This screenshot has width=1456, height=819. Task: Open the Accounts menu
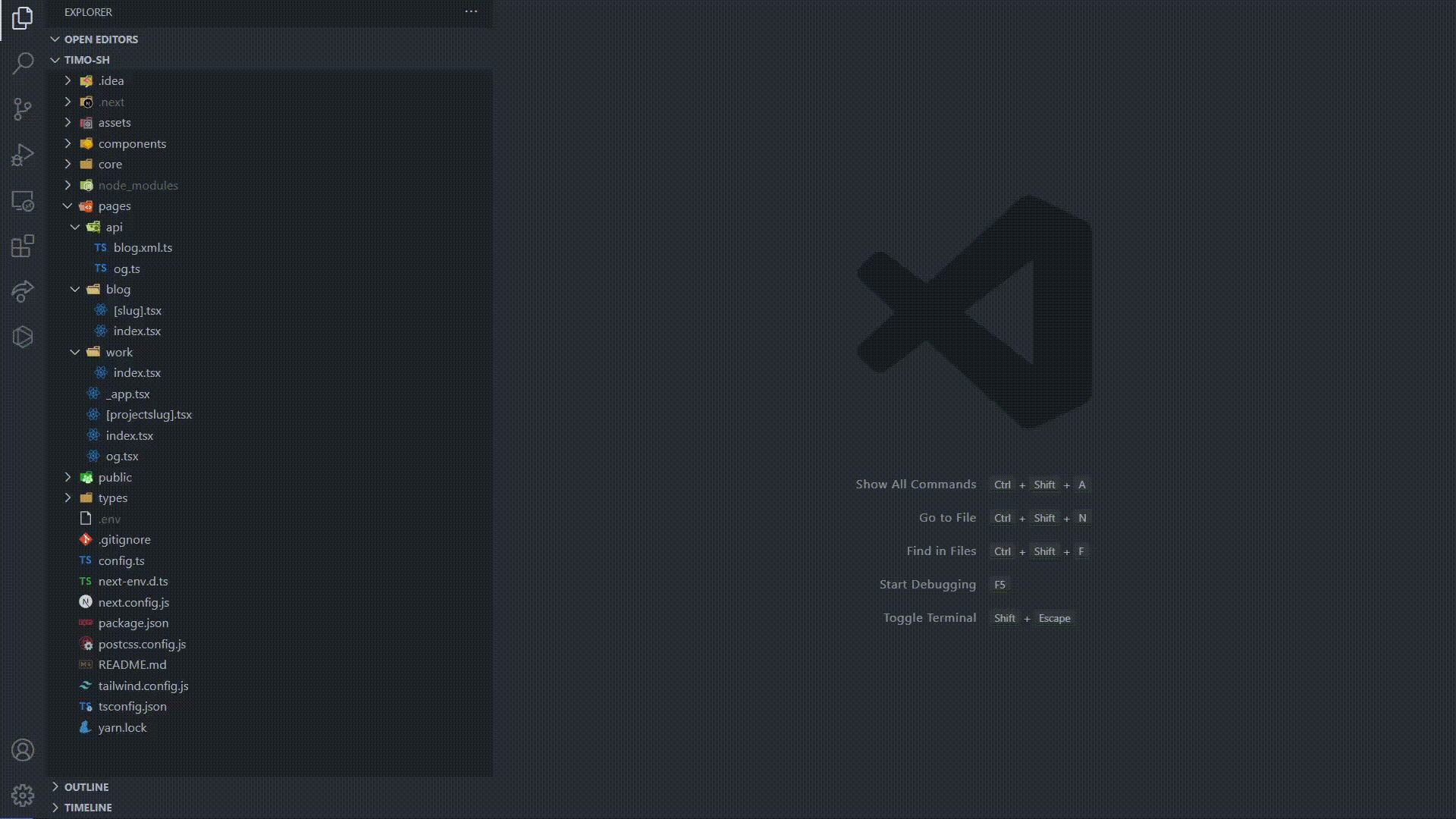22,750
